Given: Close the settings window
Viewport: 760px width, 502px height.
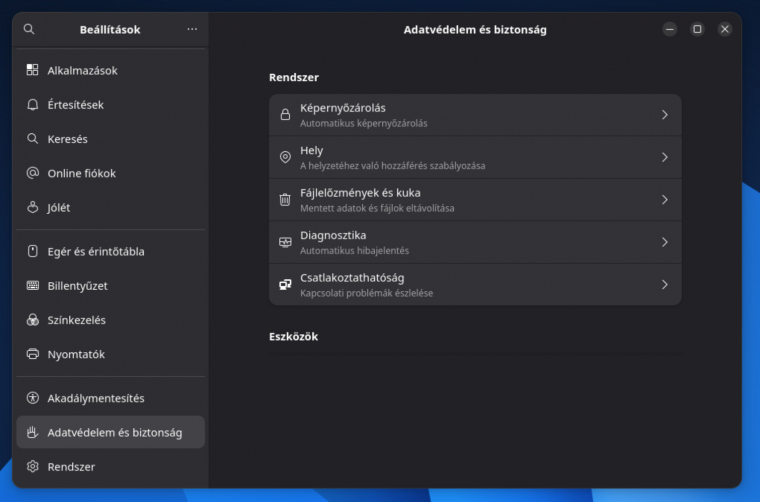Looking at the screenshot, I should [725, 29].
